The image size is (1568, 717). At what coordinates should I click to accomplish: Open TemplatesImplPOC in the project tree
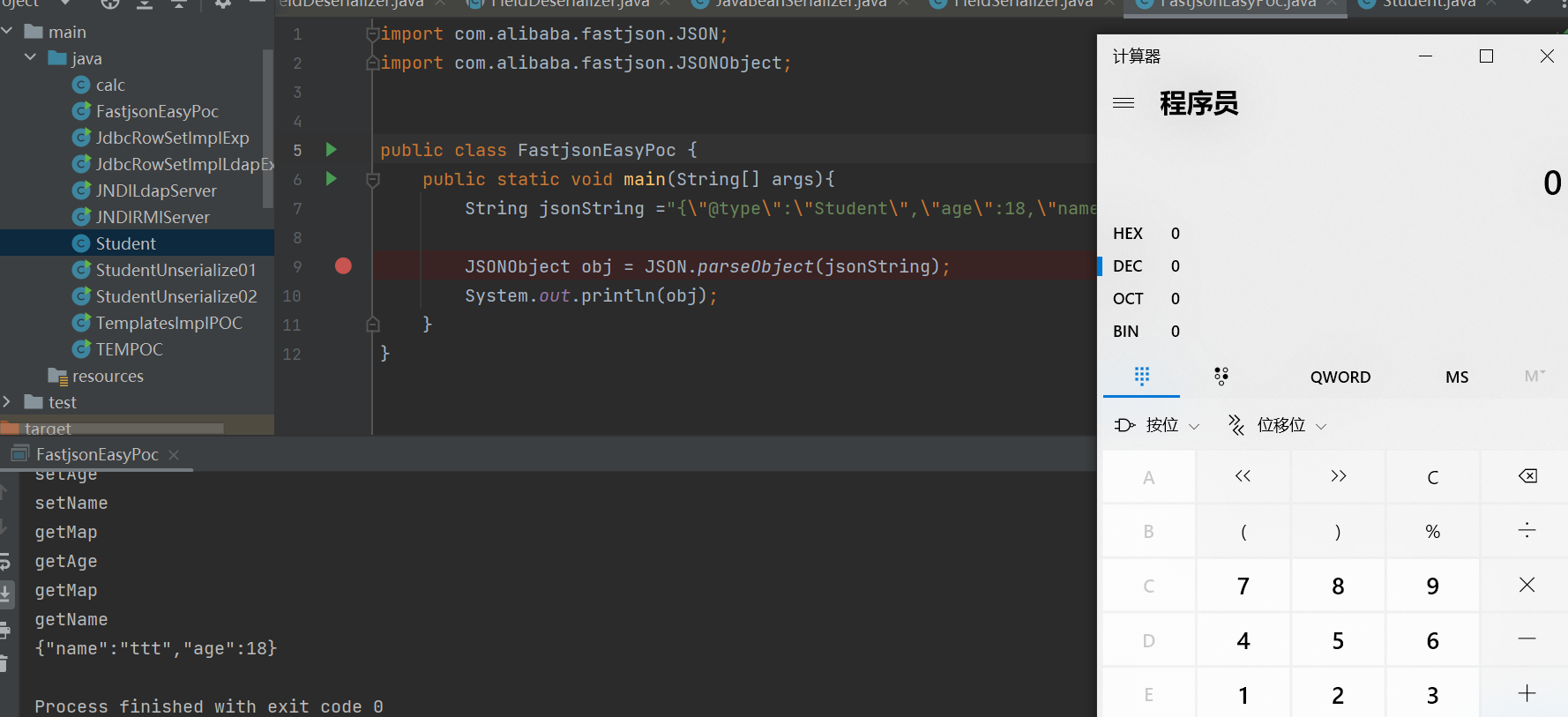(168, 323)
